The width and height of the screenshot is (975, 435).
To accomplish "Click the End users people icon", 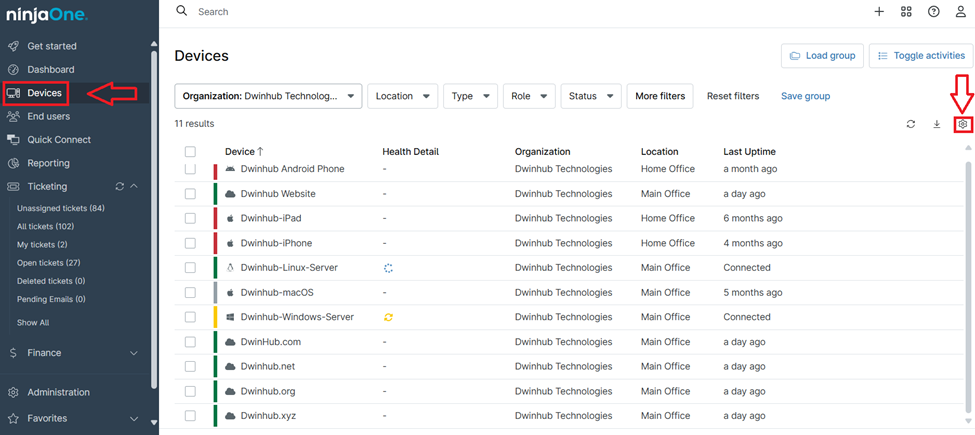I will (x=12, y=116).
